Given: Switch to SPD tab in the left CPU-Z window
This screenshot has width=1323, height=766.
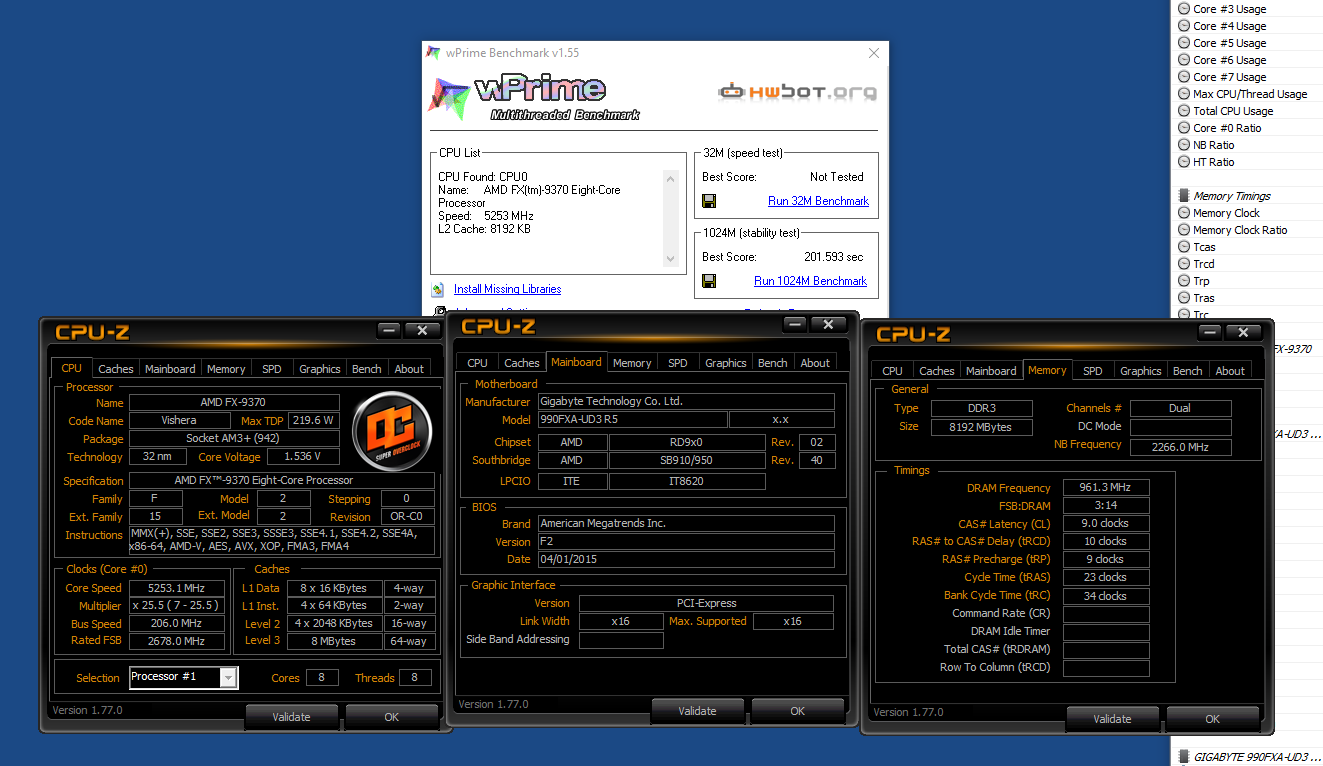Looking at the screenshot, I should (x=272, y=369).
